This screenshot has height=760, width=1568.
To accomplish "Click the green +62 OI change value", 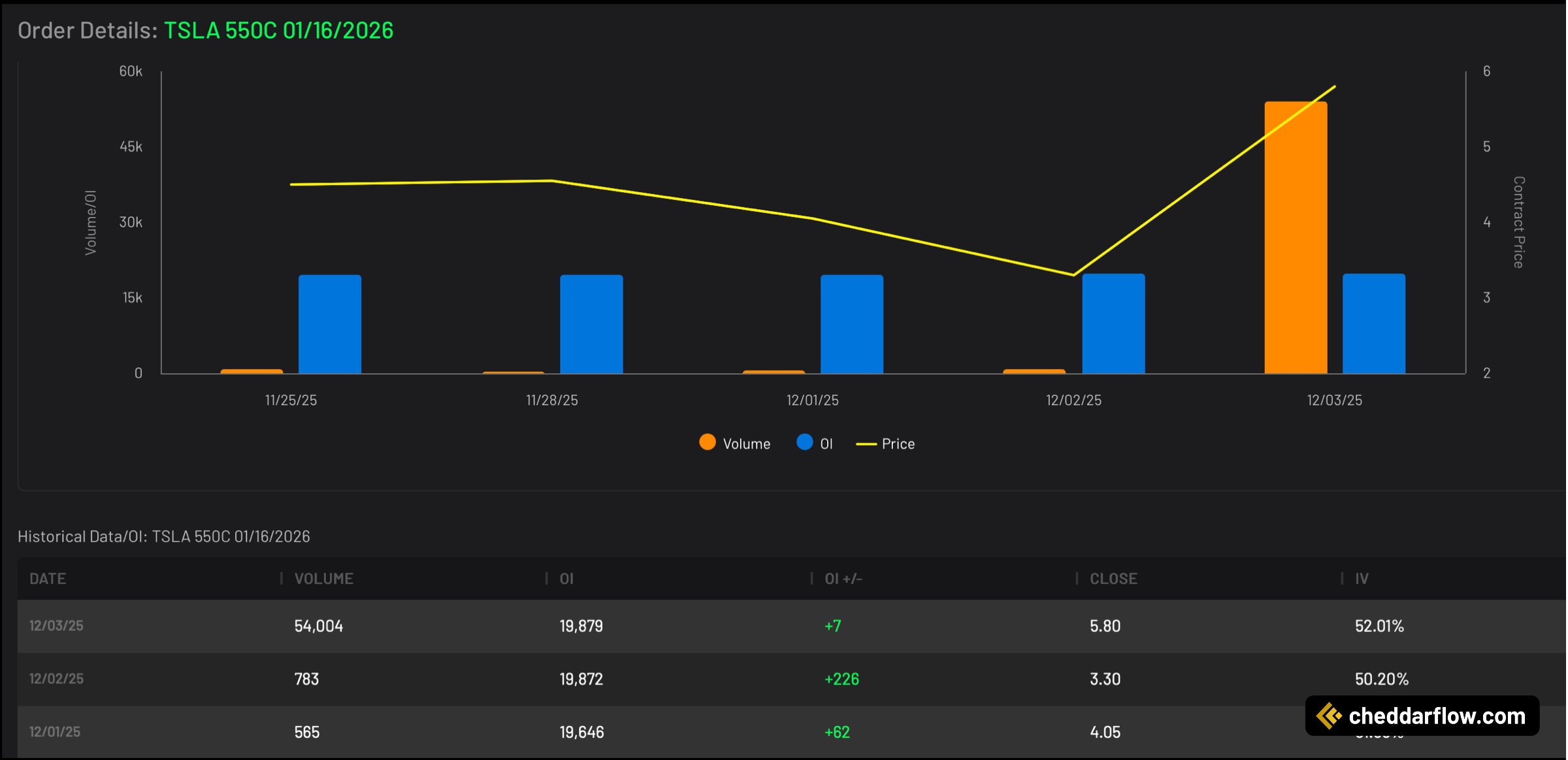I will pyautogui.click(x=838, y=732).
